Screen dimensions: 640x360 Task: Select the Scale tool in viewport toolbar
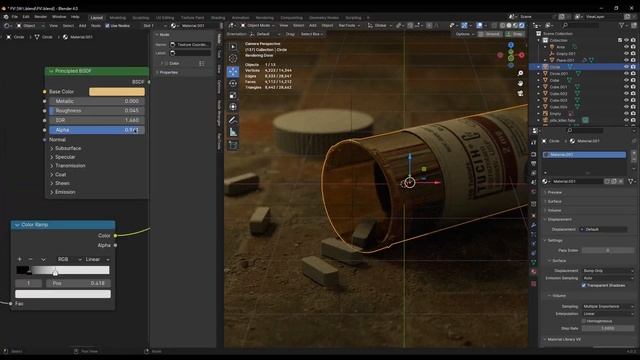point(233,95)
